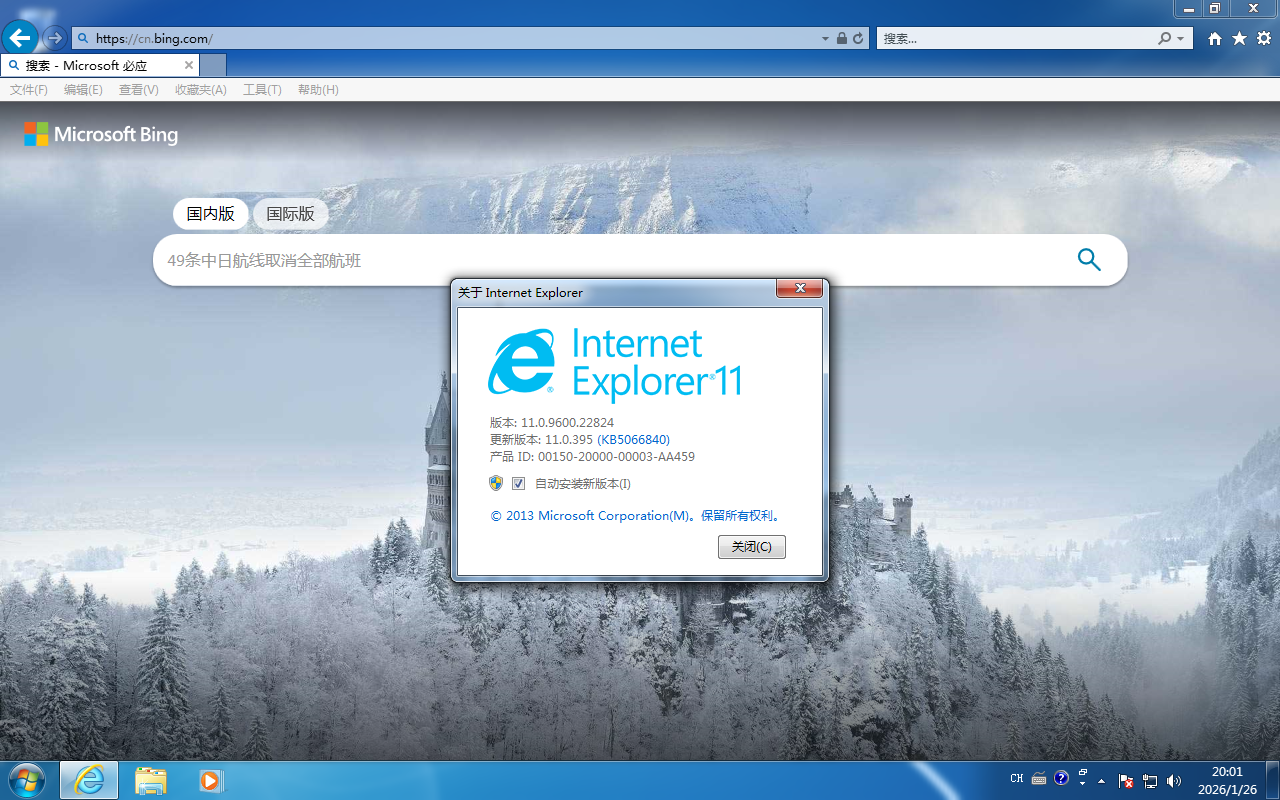1280x800 pixels.
Task: Switch to the 国际版 tab
Action: pyautogui.click(x=288, y=213)
